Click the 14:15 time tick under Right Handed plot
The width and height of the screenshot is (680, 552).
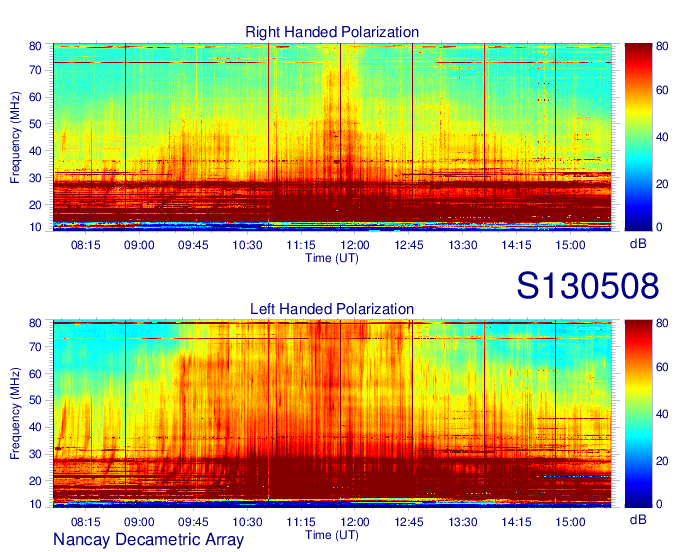[516, 245]
